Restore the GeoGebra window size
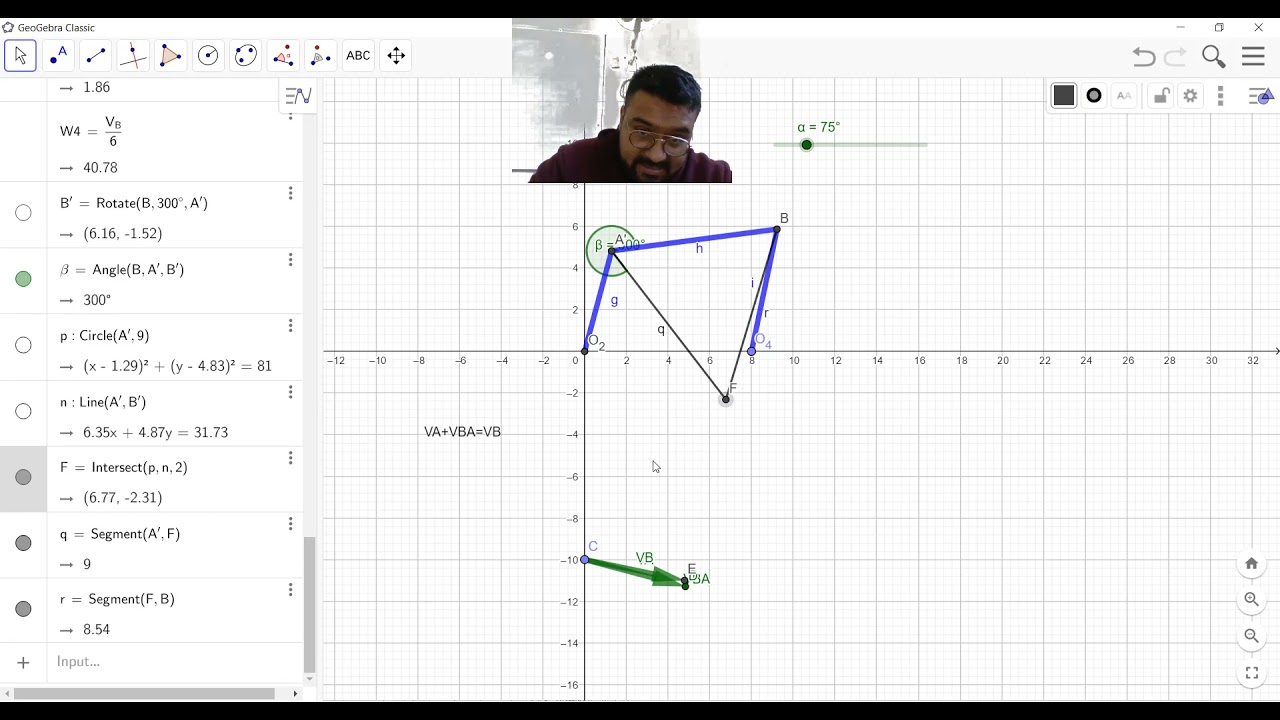The image size is (1280, 720). tap(1219, 27)
